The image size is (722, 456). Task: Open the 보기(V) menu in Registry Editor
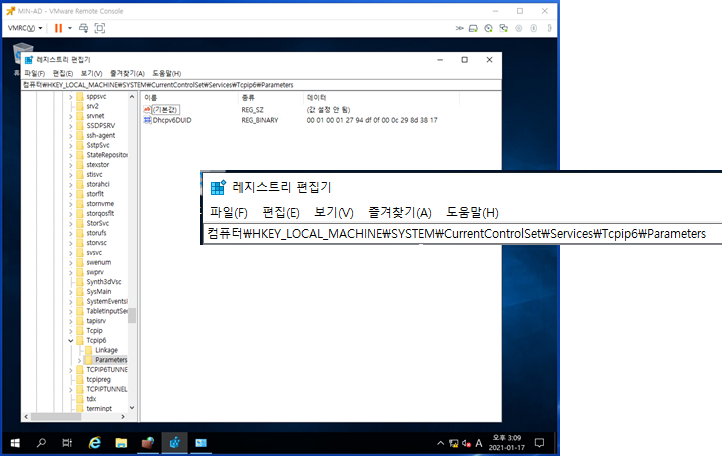point(91,73)
